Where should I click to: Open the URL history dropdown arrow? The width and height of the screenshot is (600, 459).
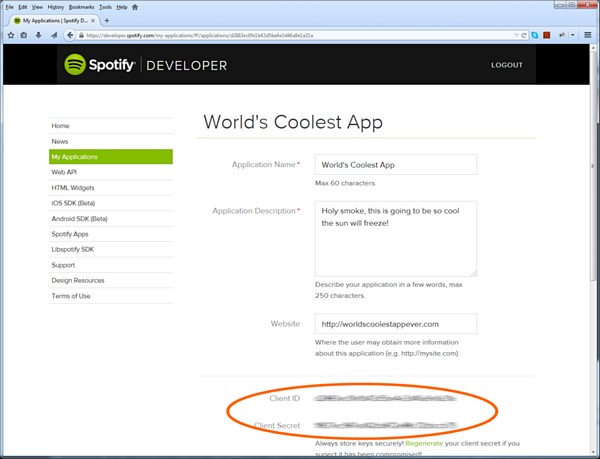click(x=517, y=35)
